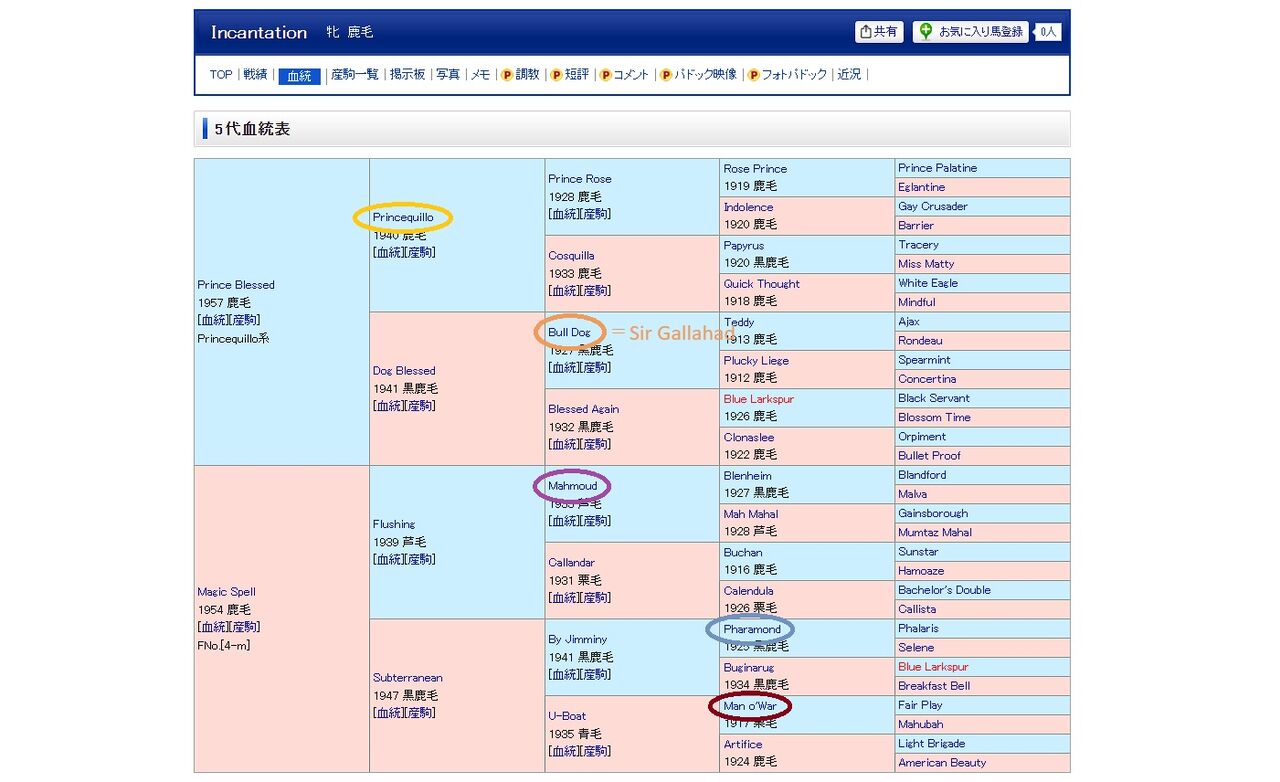Open the Breakfast Bell ancestor link
Image resolution: width=1280 pixels, height=782 pixels.
click(934, 686)
